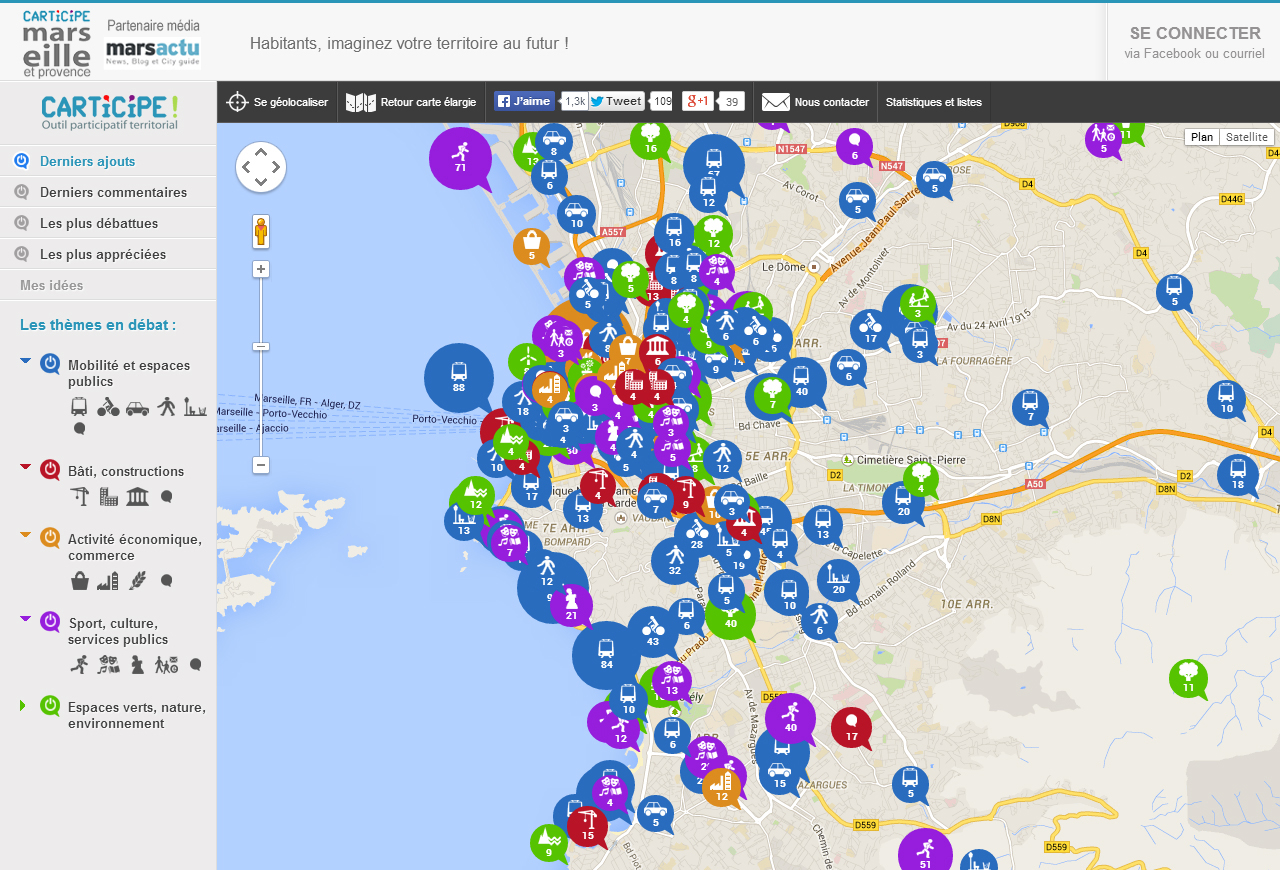The image size is (1280, 870).
Task: Select the bicycle filter icon in sidebar
Action: coord(108,407)
